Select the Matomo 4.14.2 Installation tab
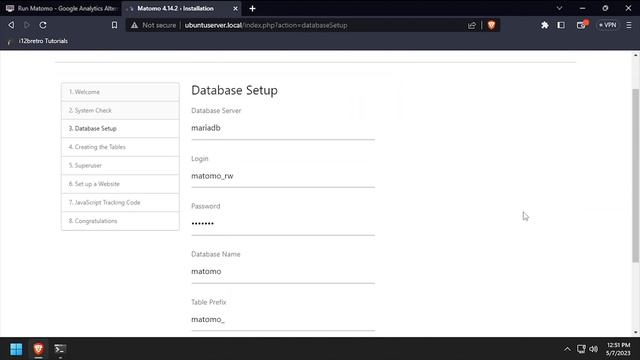Viewport: 640px width, 360px height. click(x=182, y=8)
